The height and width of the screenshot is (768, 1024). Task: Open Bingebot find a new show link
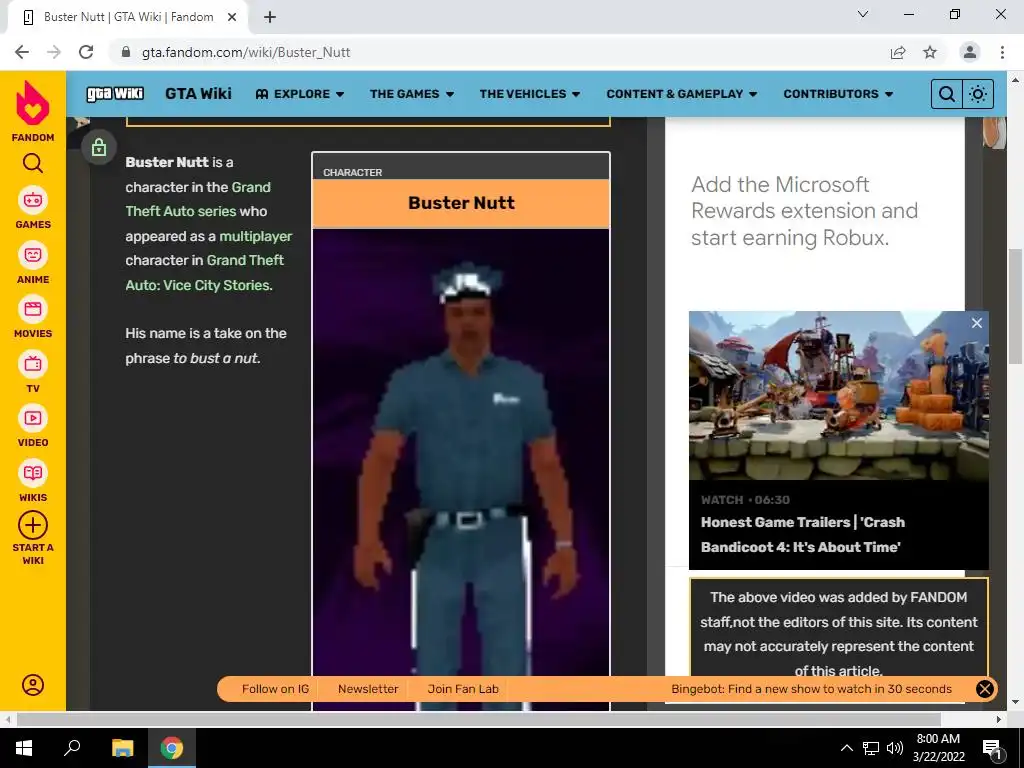coord(811,688)
